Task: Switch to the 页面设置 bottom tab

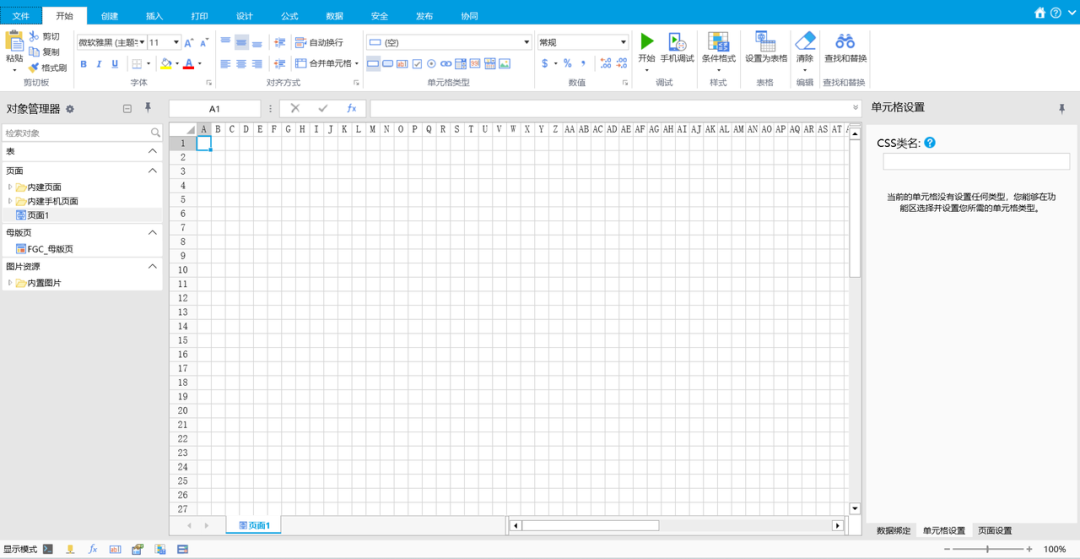Action: (x=995, y=531)
